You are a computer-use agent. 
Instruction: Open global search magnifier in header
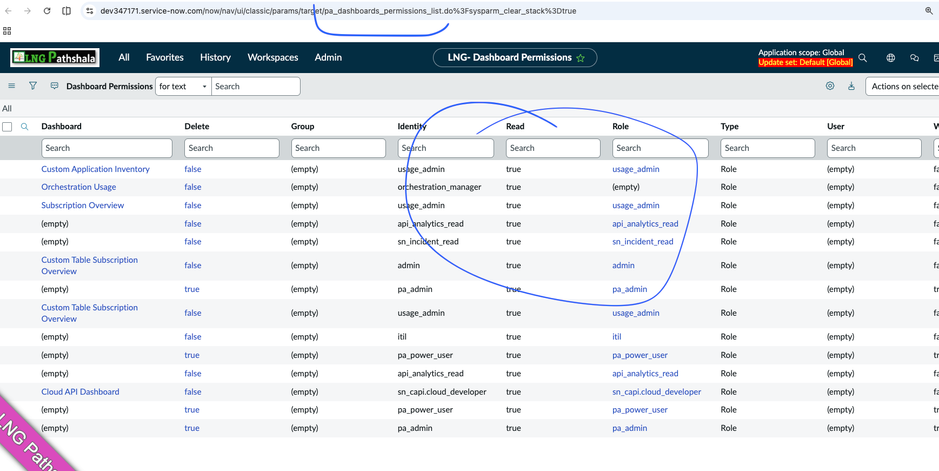point(863,58)
